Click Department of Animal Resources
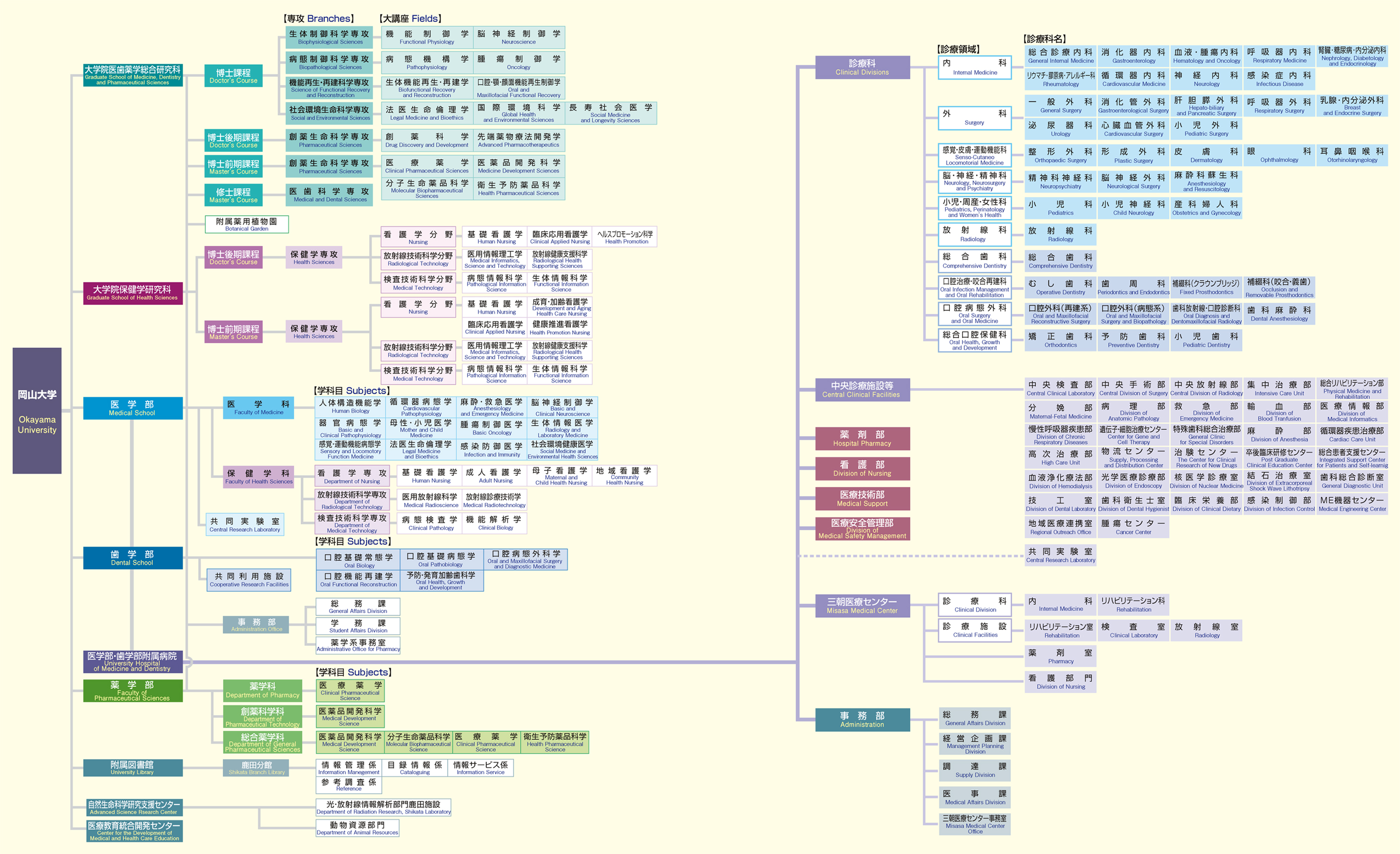The height and width of the screenshot is (854, 1400). pos(357,828)
